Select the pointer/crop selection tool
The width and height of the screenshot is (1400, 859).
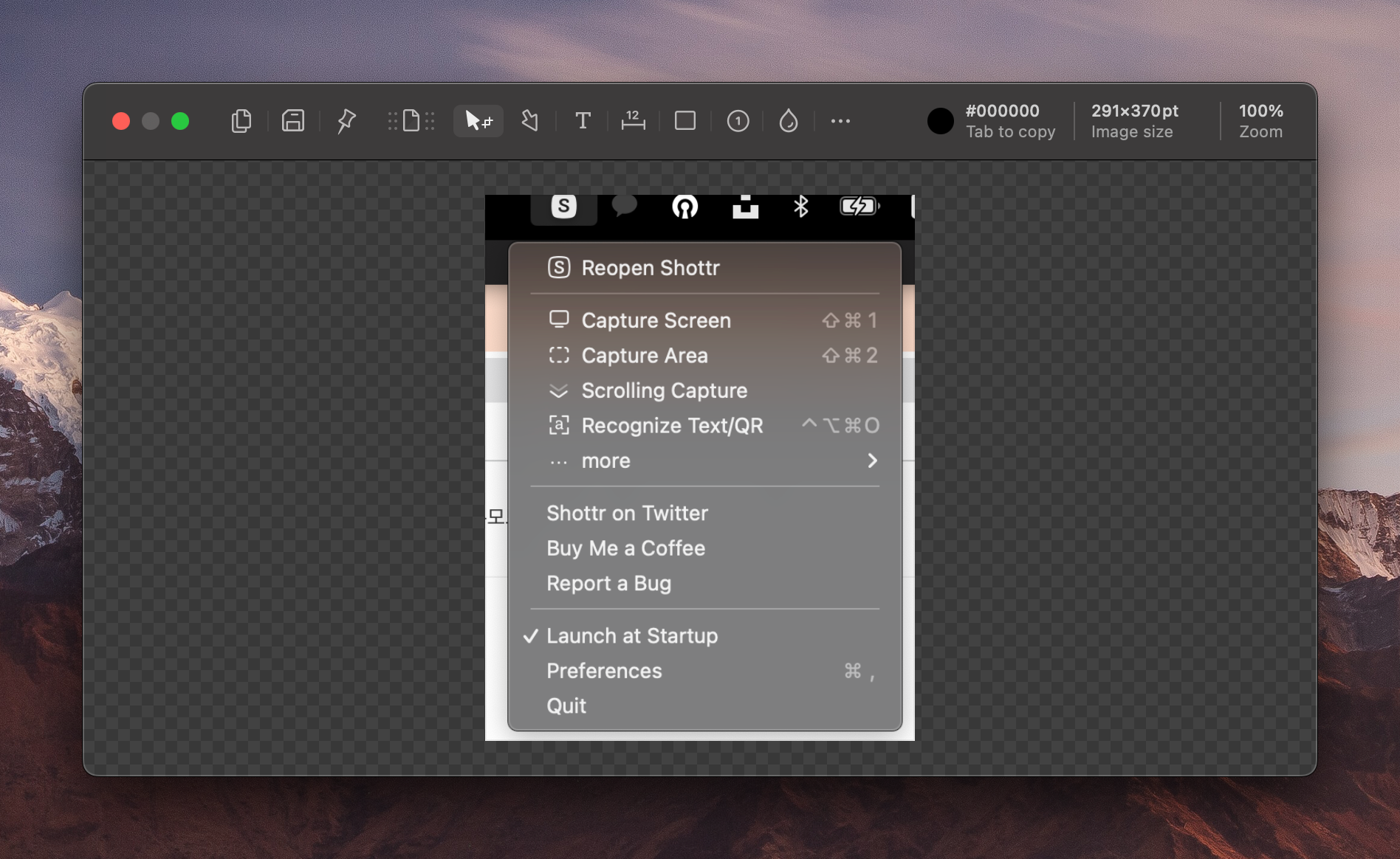[478, 121]
